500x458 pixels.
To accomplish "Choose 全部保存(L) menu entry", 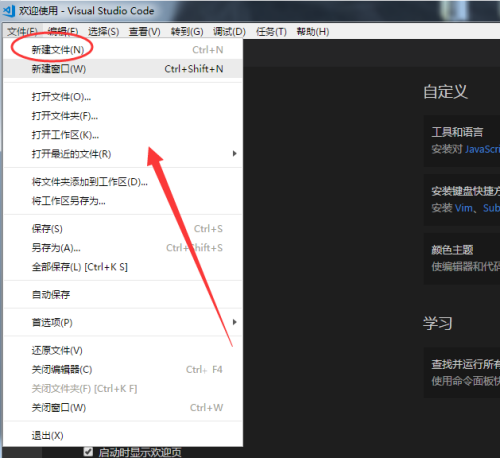I will tap(123, 267).
